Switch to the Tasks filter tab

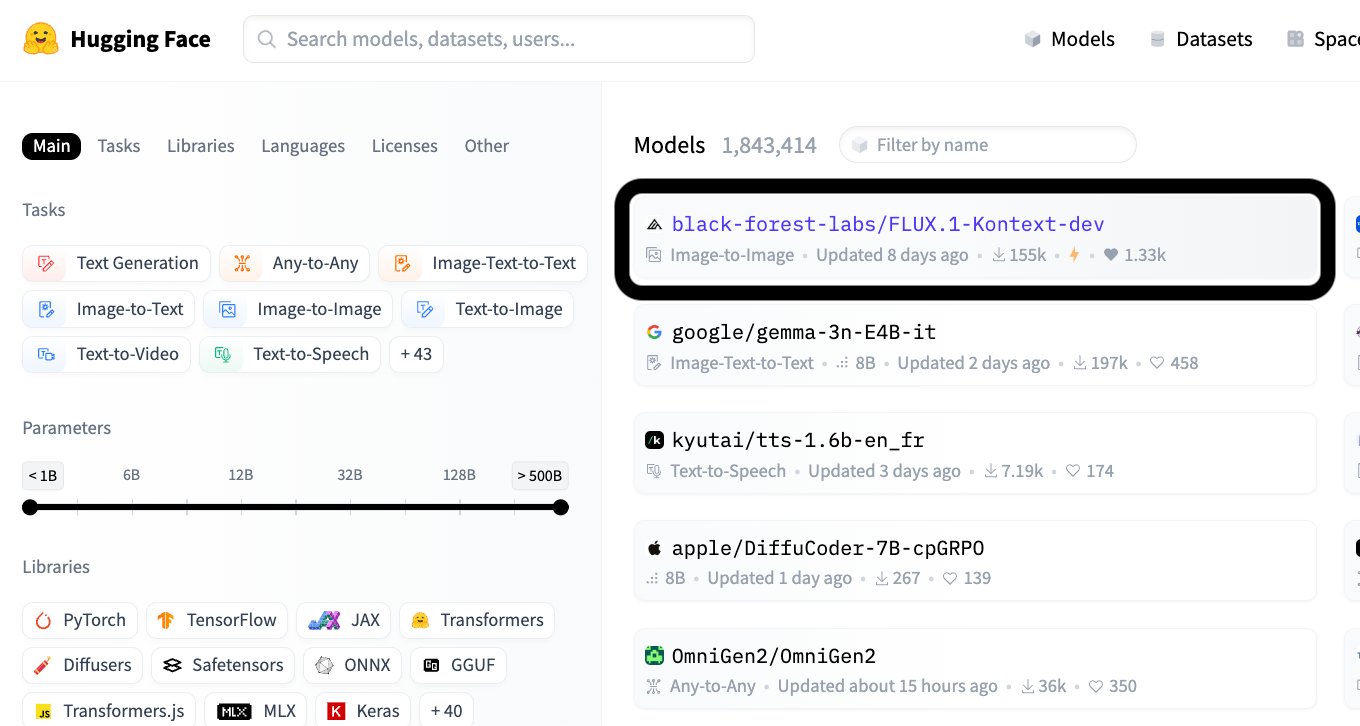(x=119, y=146)
